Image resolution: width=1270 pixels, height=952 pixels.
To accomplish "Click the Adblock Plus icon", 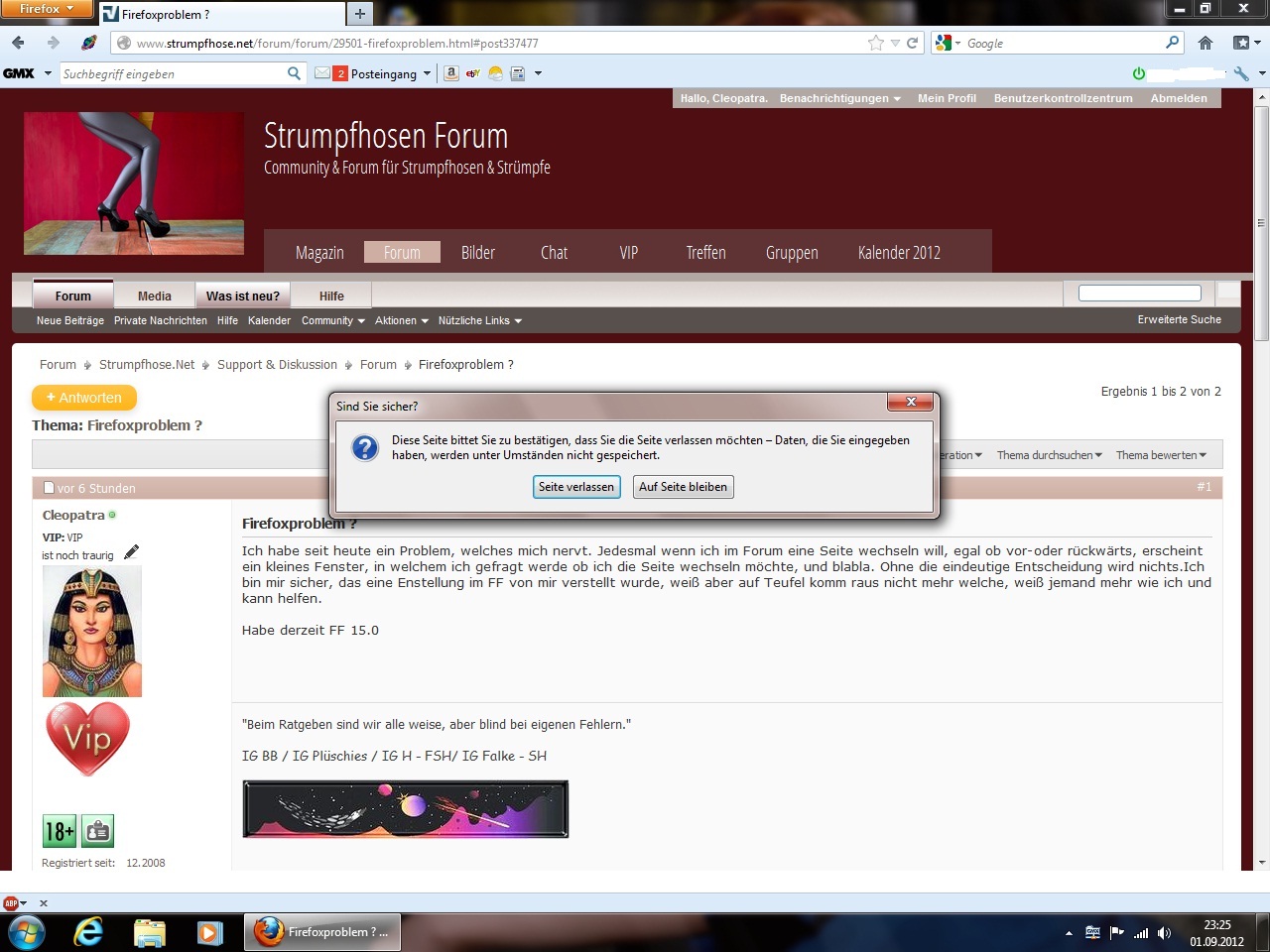I will [x=11, y=903].
